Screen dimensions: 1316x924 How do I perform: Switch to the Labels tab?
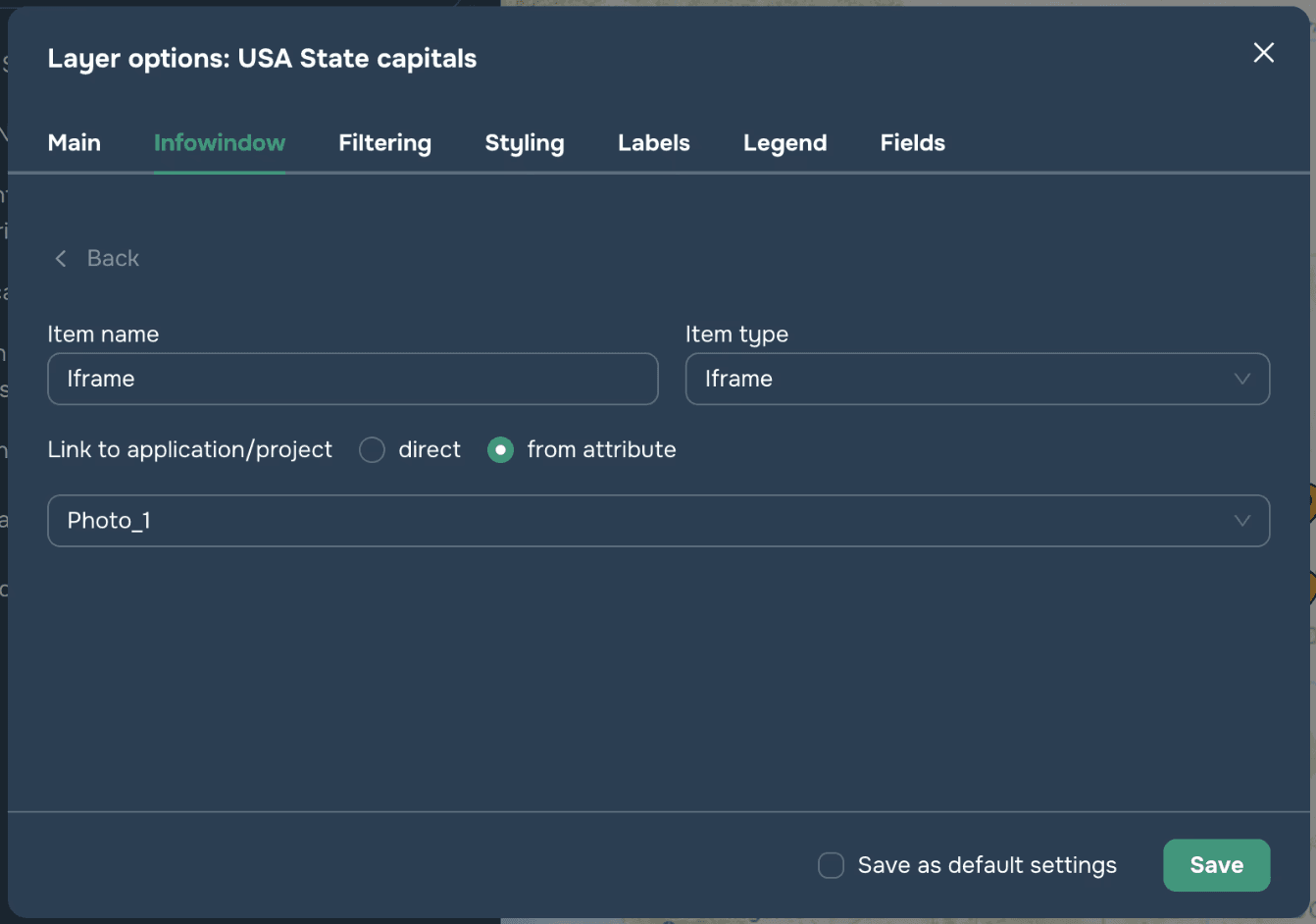tap(654, 143)
